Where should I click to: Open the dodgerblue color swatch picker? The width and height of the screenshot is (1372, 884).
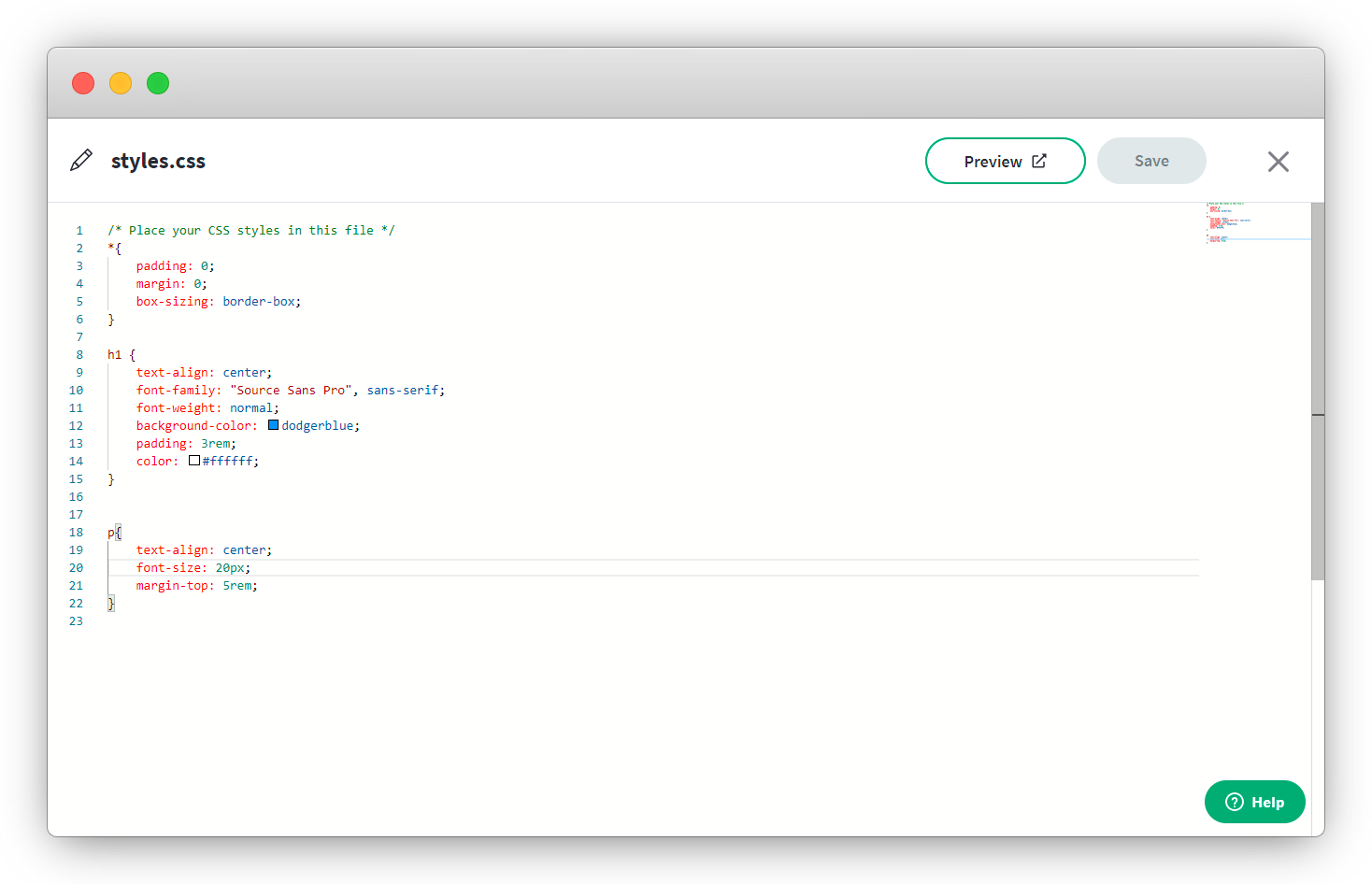coord(273,425)
